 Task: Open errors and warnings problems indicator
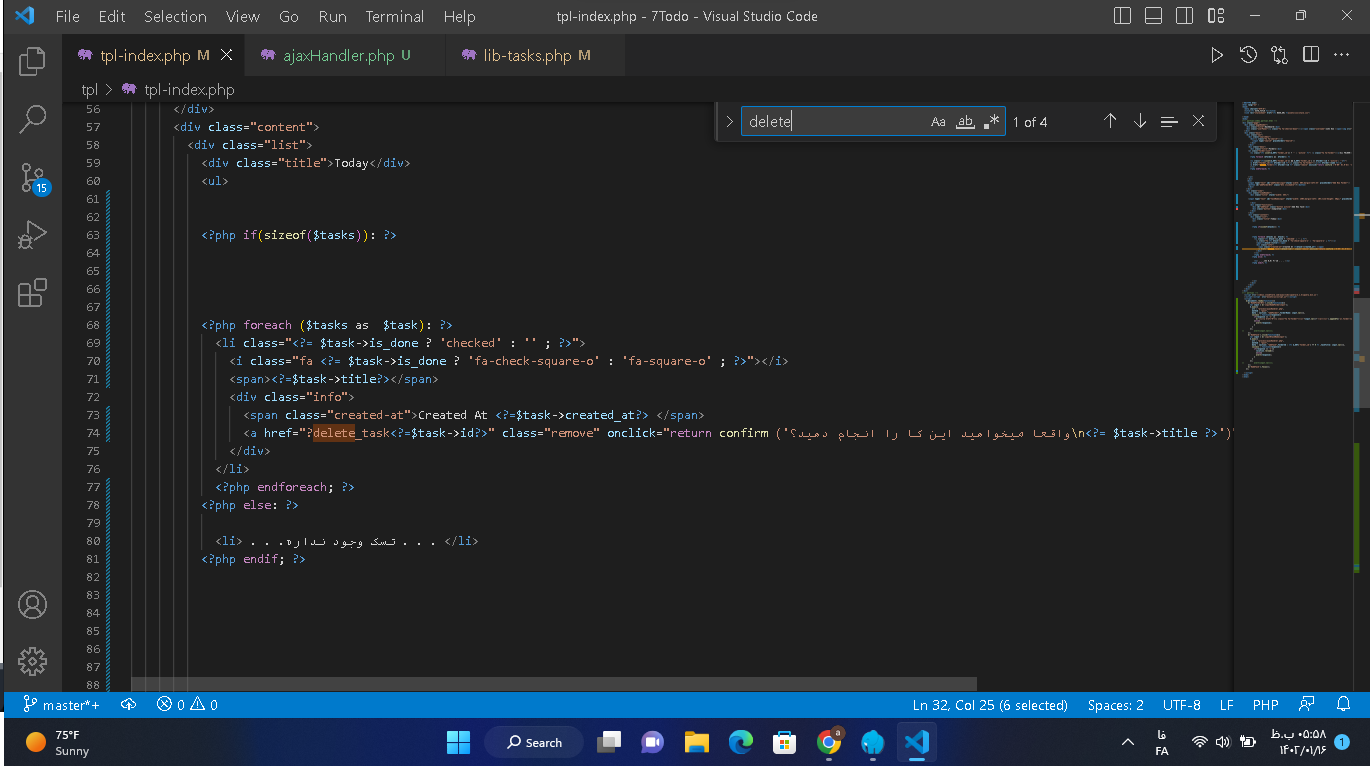187,705
